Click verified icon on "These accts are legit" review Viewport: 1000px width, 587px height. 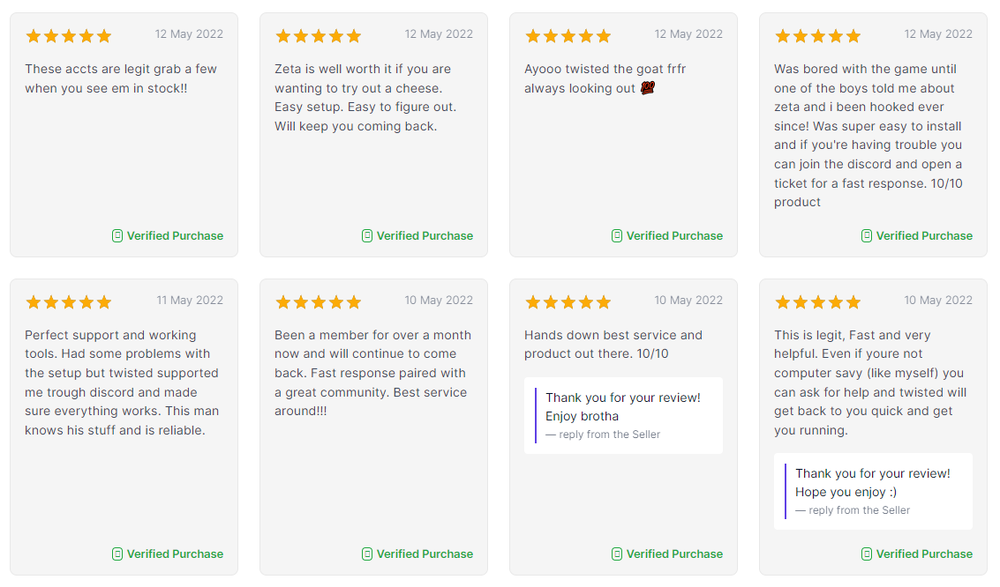coord(117,236)
